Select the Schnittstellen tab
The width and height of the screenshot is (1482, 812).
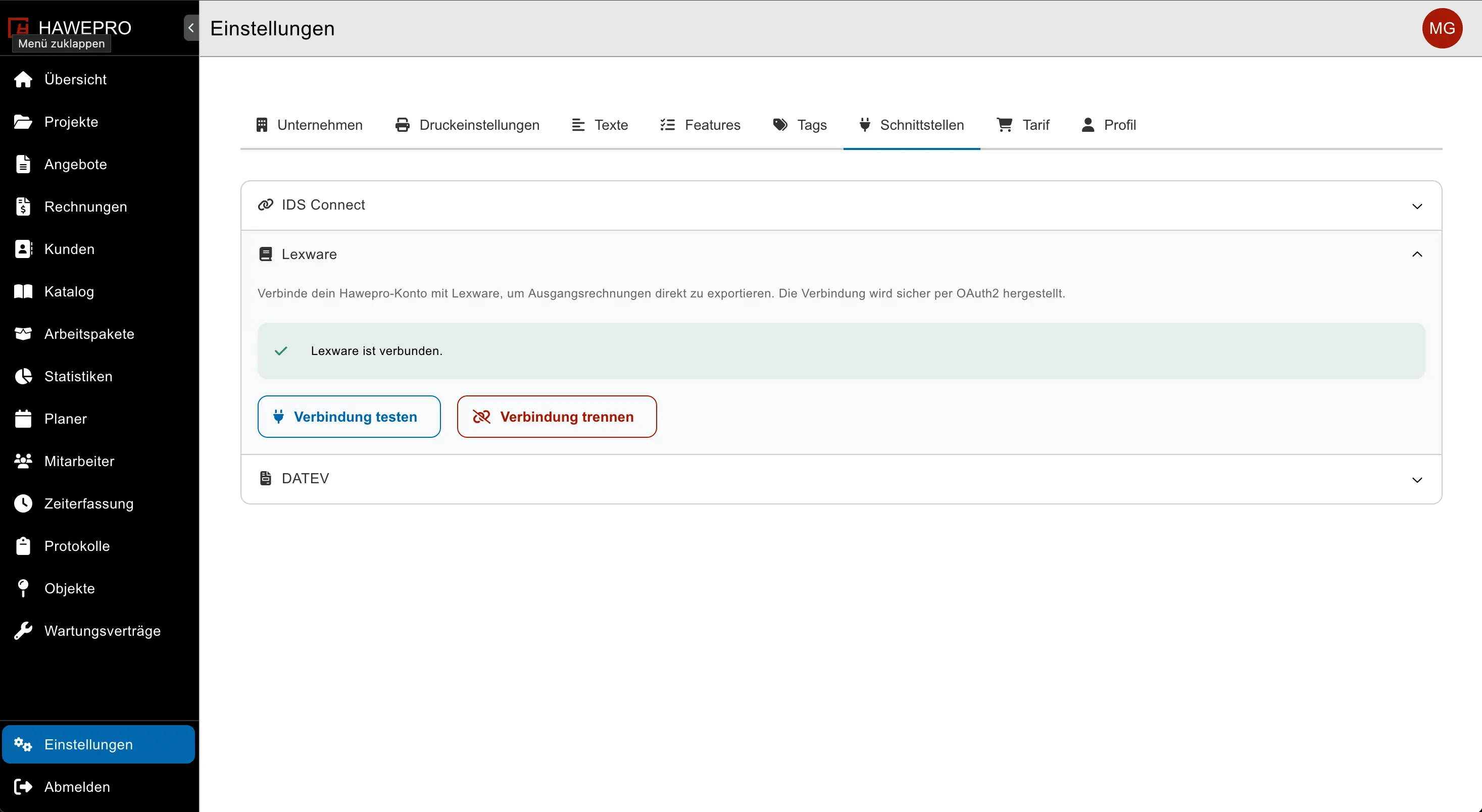coord(912,125)
